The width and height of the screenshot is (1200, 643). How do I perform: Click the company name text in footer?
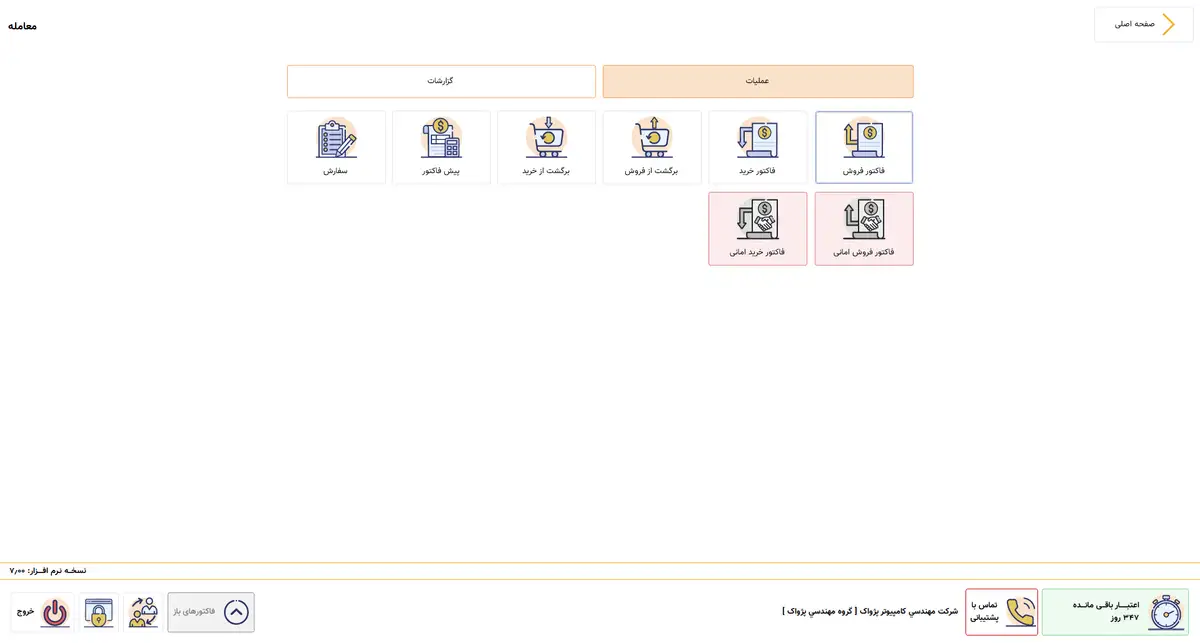pos(869,611)
